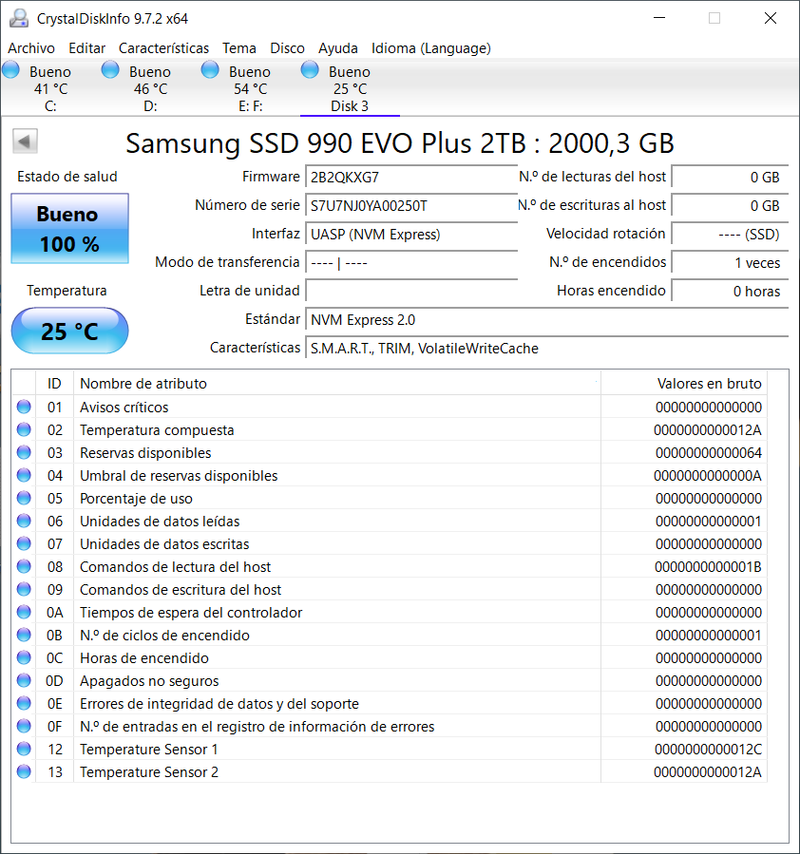Open the Disco menu
The image size is (800, 854).
[x=287, y=48]
